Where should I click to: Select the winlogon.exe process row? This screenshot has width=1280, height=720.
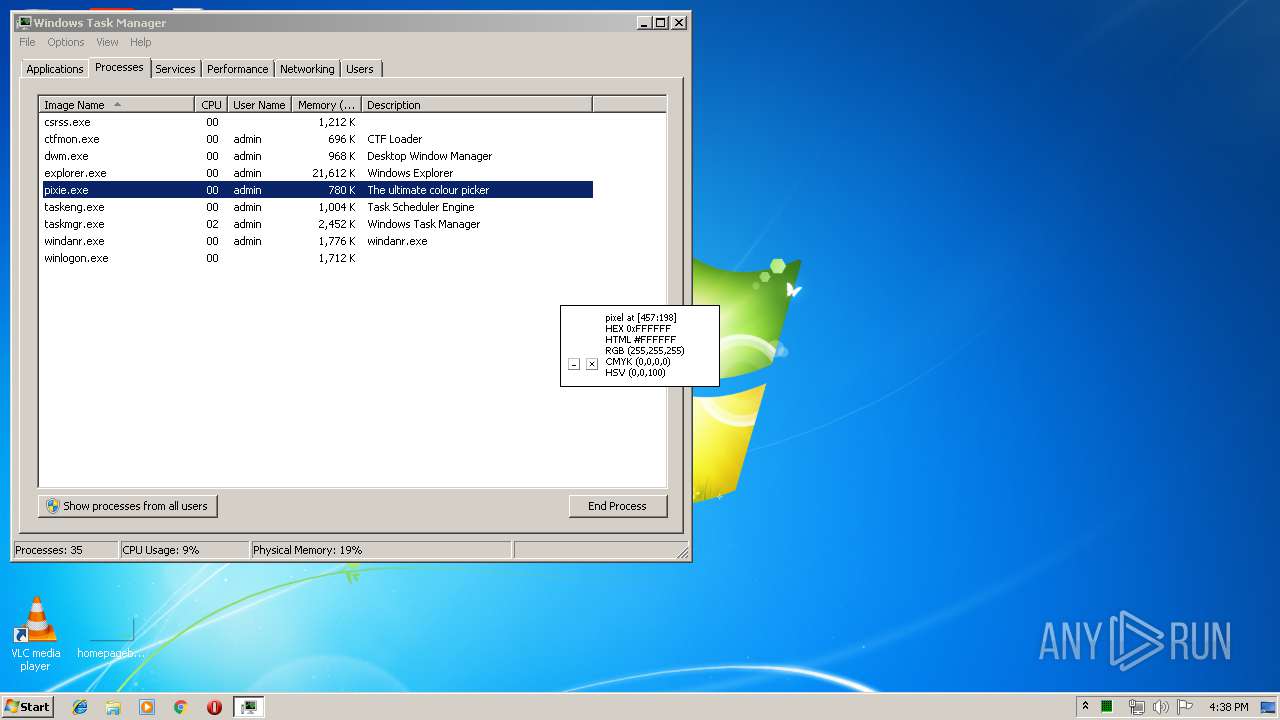317,258
